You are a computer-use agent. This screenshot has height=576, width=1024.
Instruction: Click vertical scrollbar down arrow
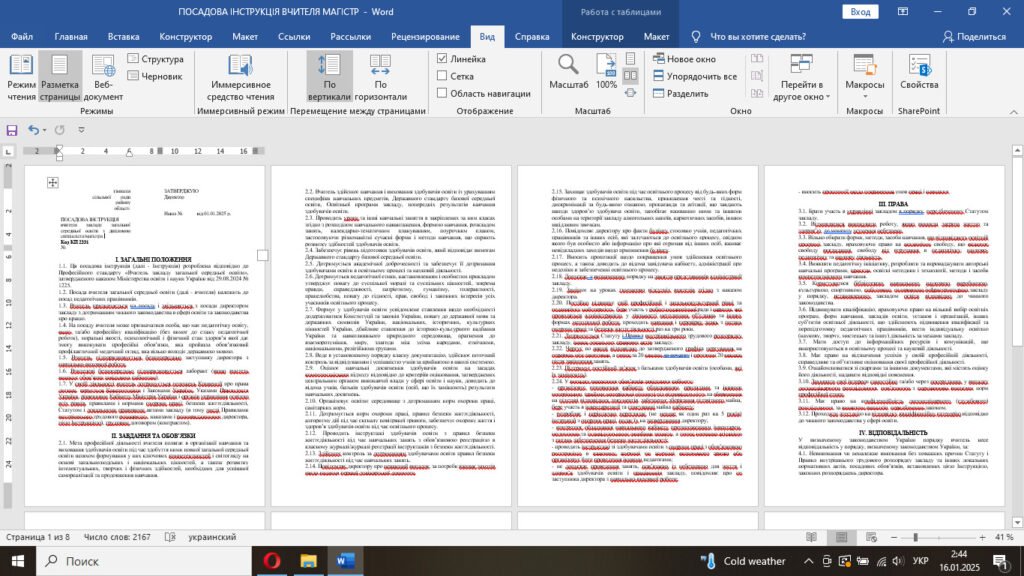point(1017,522)
